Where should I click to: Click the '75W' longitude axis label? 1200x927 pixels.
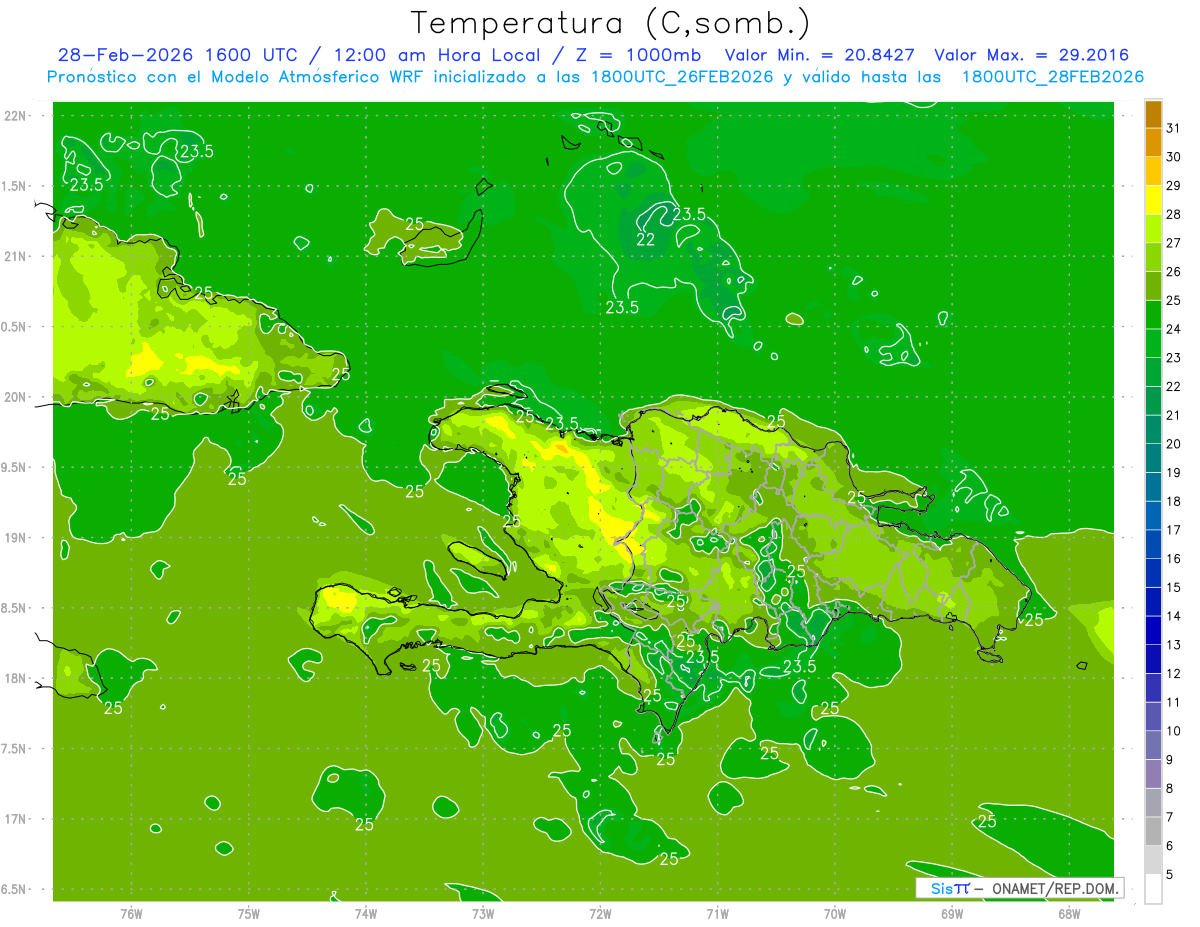249,913
